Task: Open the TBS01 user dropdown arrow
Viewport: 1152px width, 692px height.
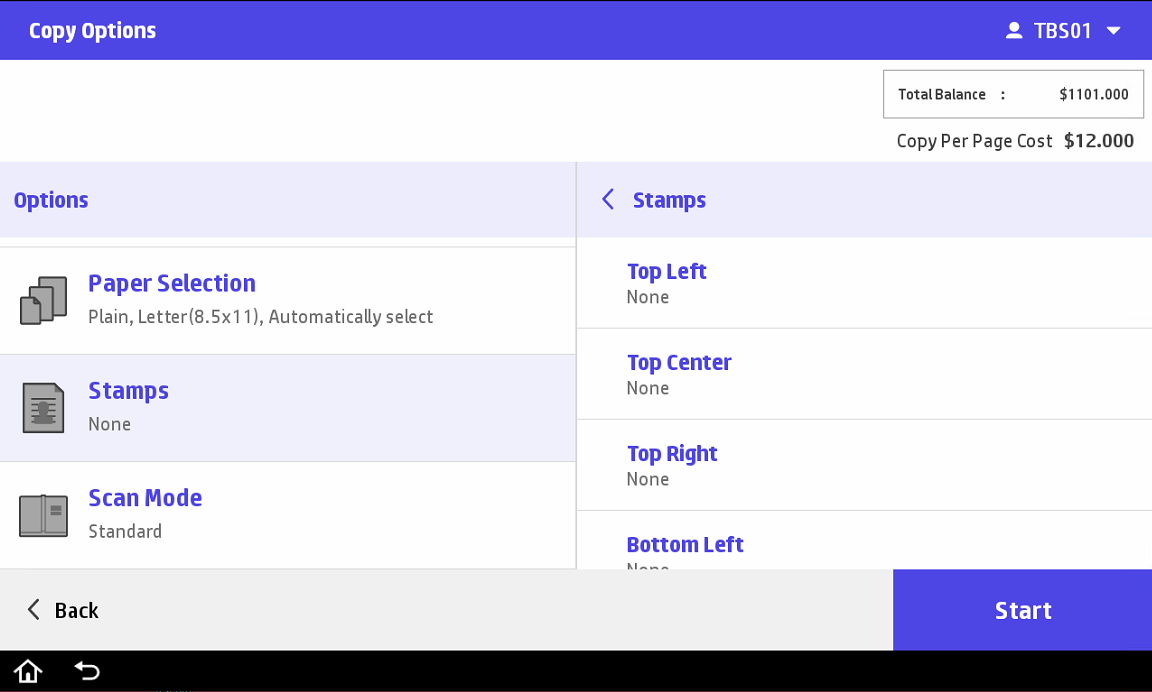Action: pyautogui.click(x=1114, y=31)
